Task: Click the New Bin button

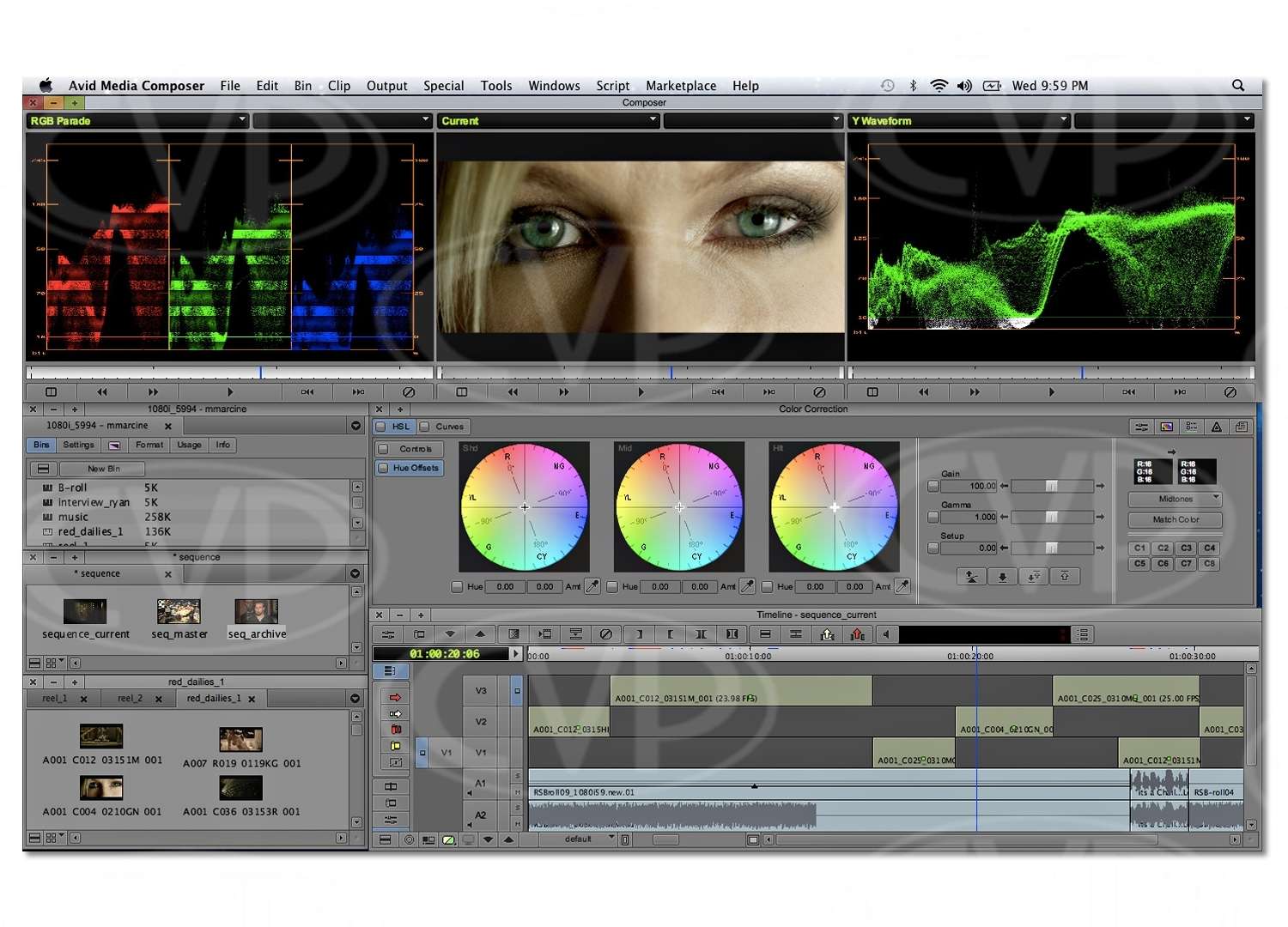Action: tap(103, 469)
